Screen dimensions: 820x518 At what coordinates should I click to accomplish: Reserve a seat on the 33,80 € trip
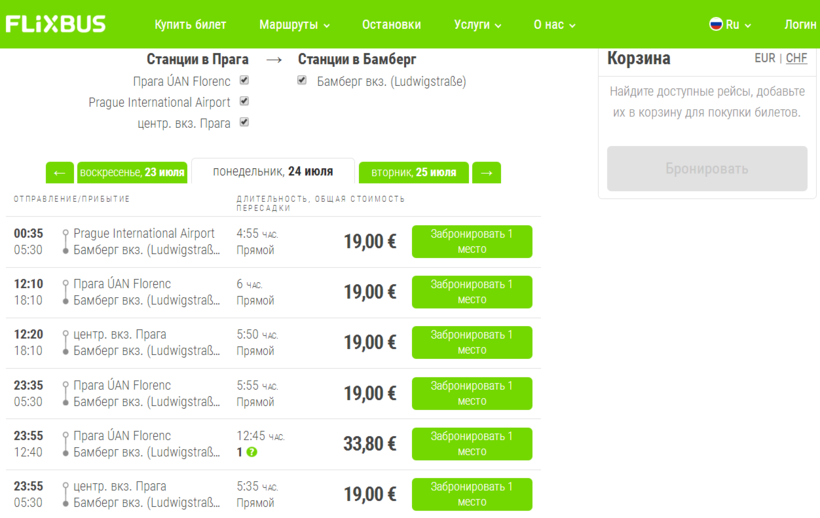(471, 444)
